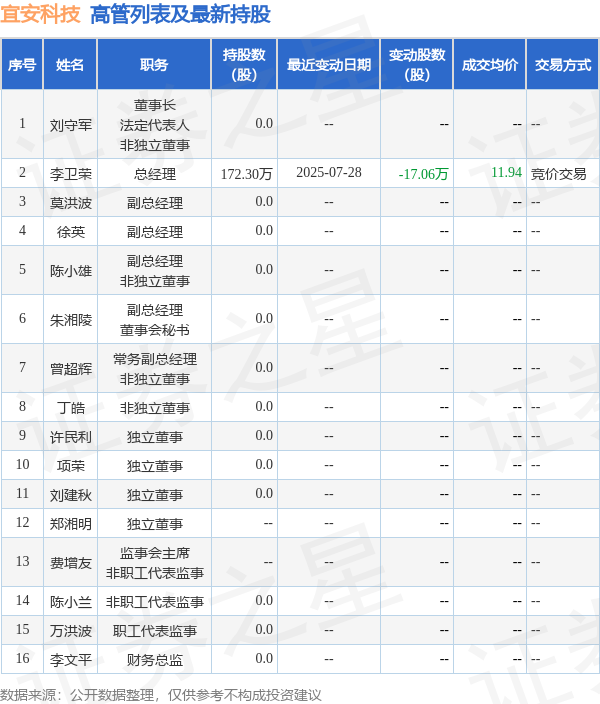600x704 pixels.
Task: Click the 172.30万 shareholding value
Action: click(247, 174)
